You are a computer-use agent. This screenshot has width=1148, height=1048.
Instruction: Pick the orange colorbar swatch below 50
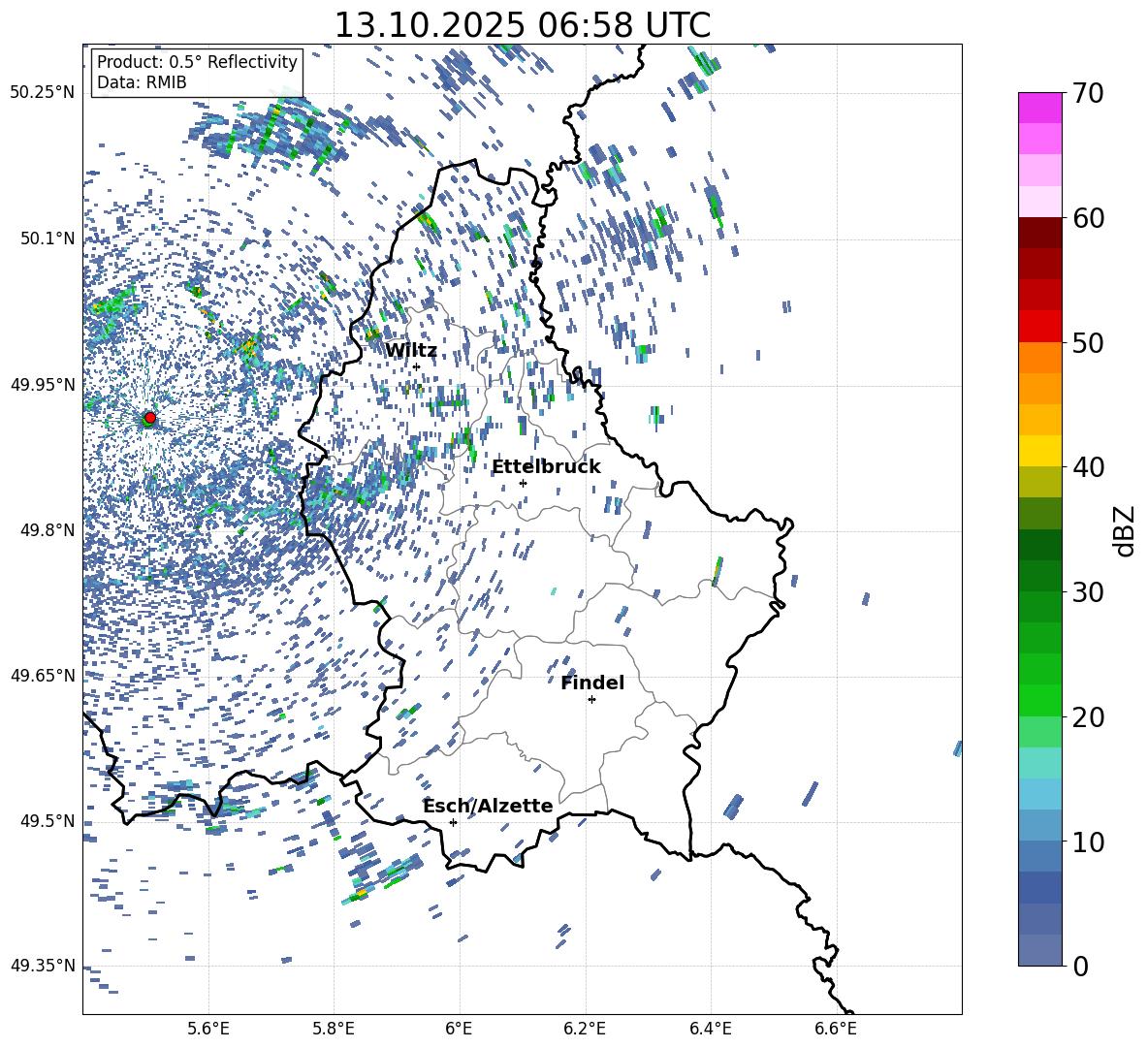(1039, 357)
